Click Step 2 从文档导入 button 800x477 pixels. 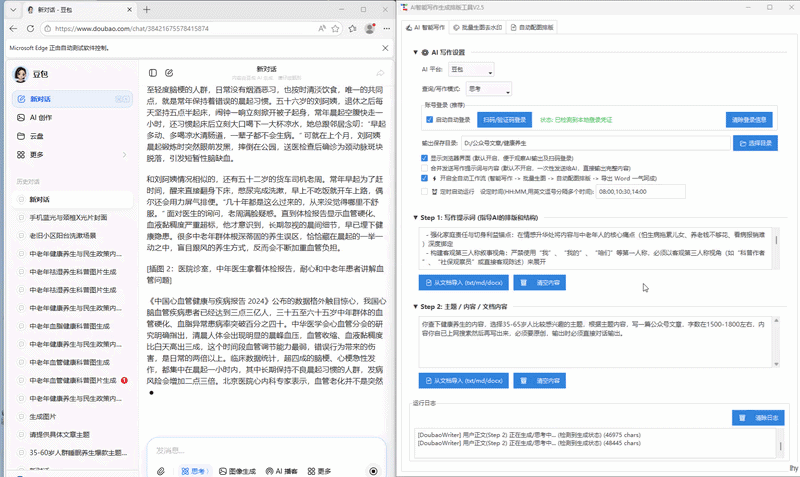464,381
